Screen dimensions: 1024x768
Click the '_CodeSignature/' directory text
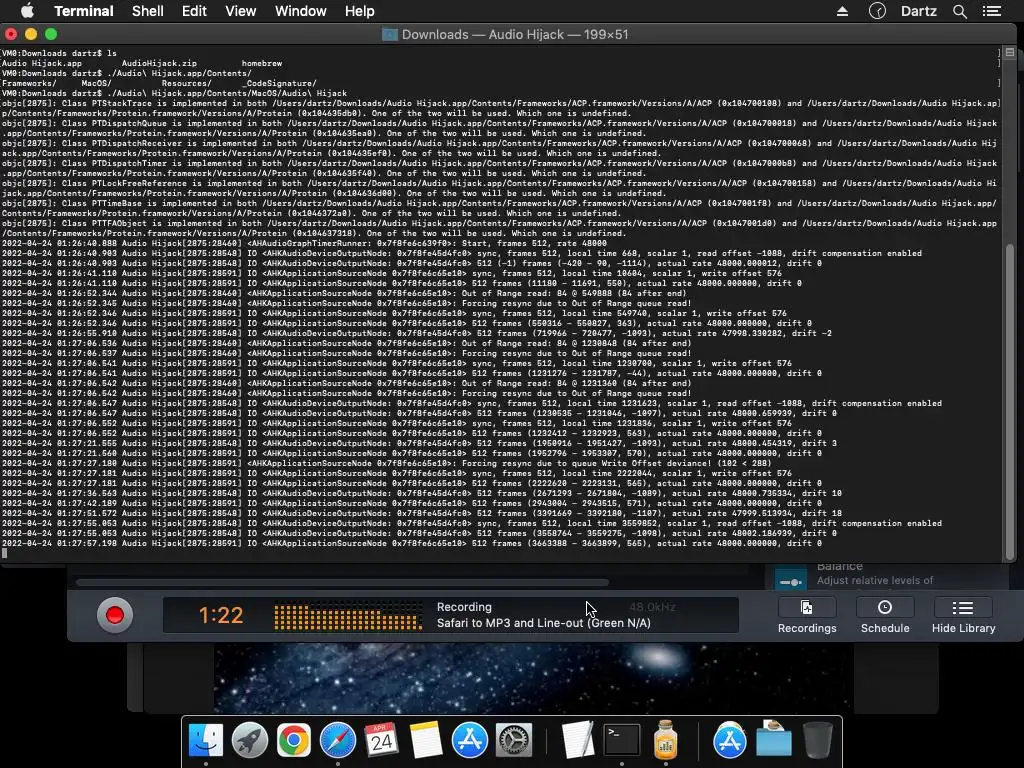tap(279, 84)
